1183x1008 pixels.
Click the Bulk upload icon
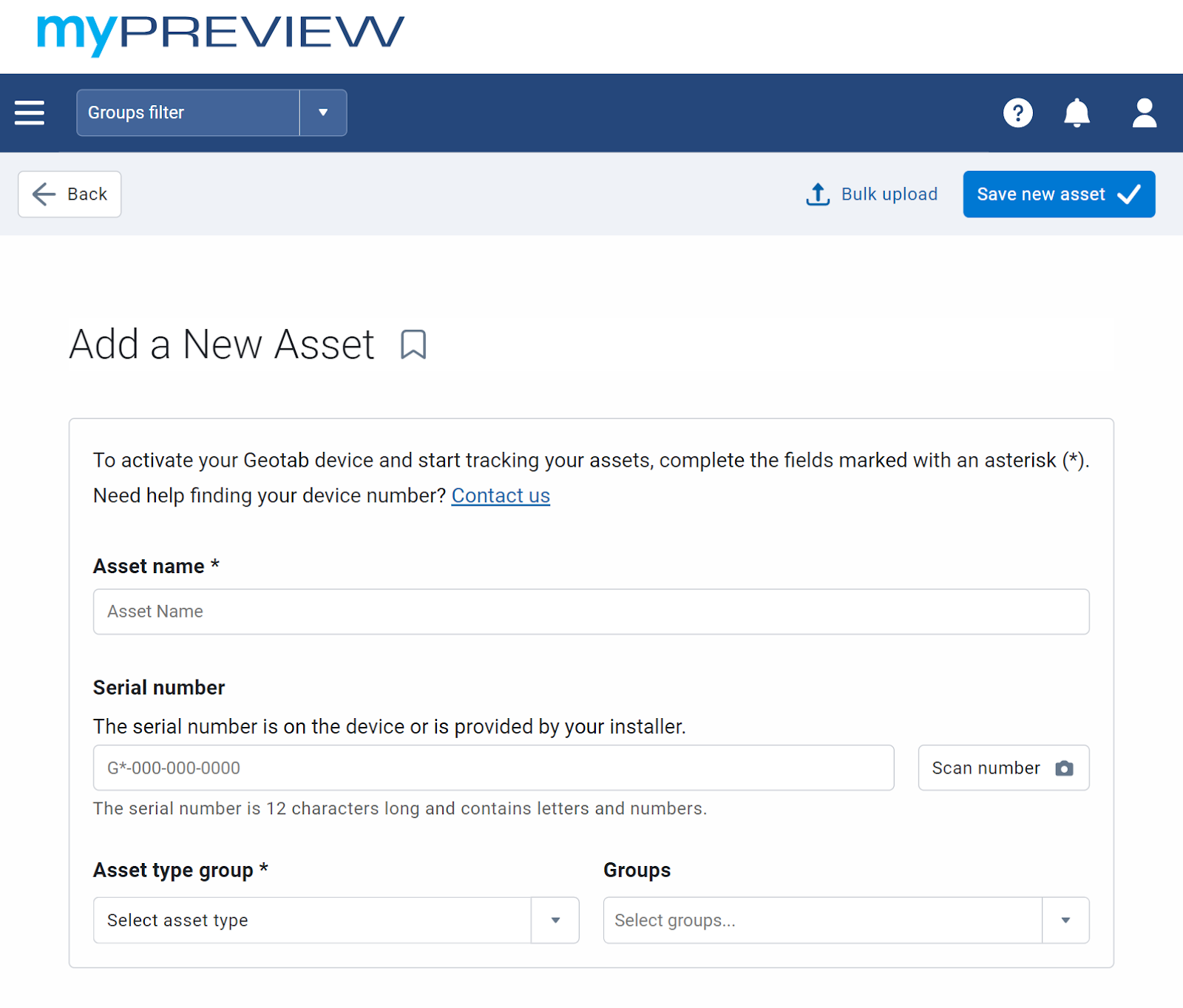coord(818,194)
